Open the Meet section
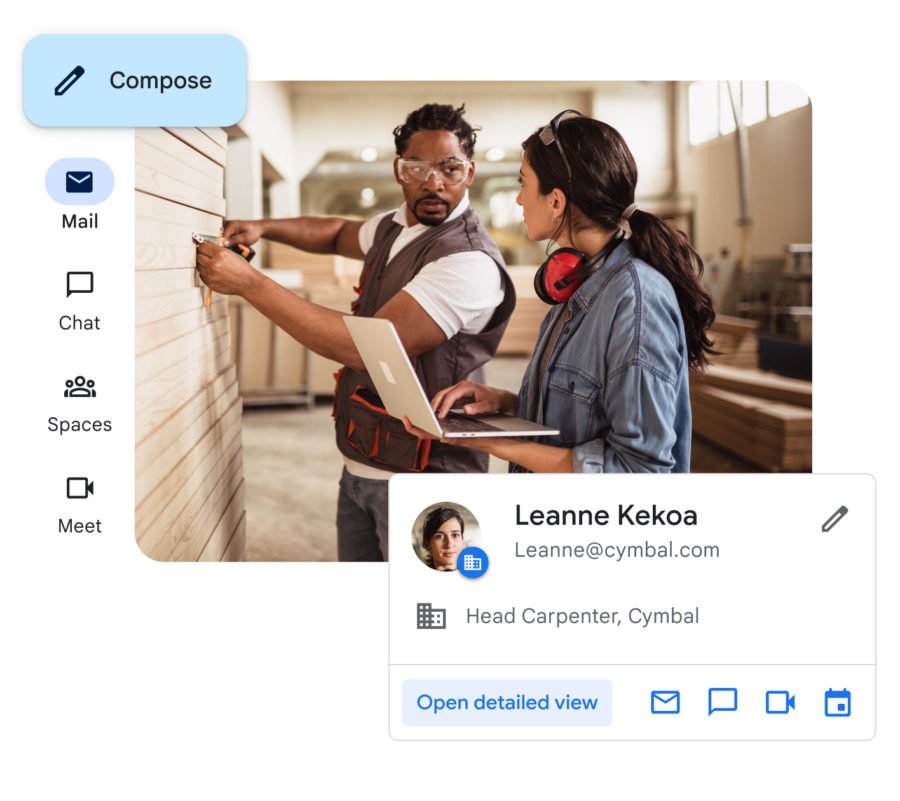 [80, 506]
